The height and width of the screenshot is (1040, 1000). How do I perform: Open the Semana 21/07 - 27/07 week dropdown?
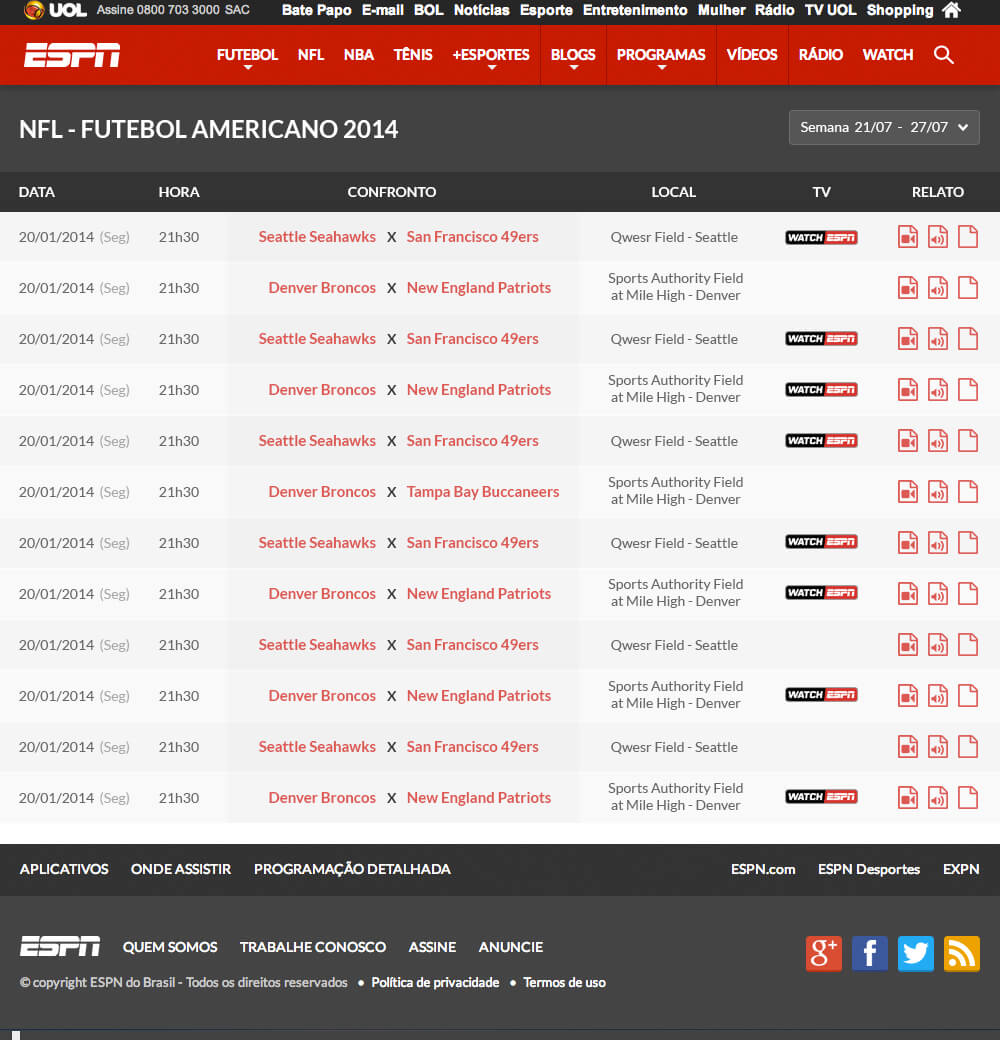pyautogui.click(x=884, y=127)
